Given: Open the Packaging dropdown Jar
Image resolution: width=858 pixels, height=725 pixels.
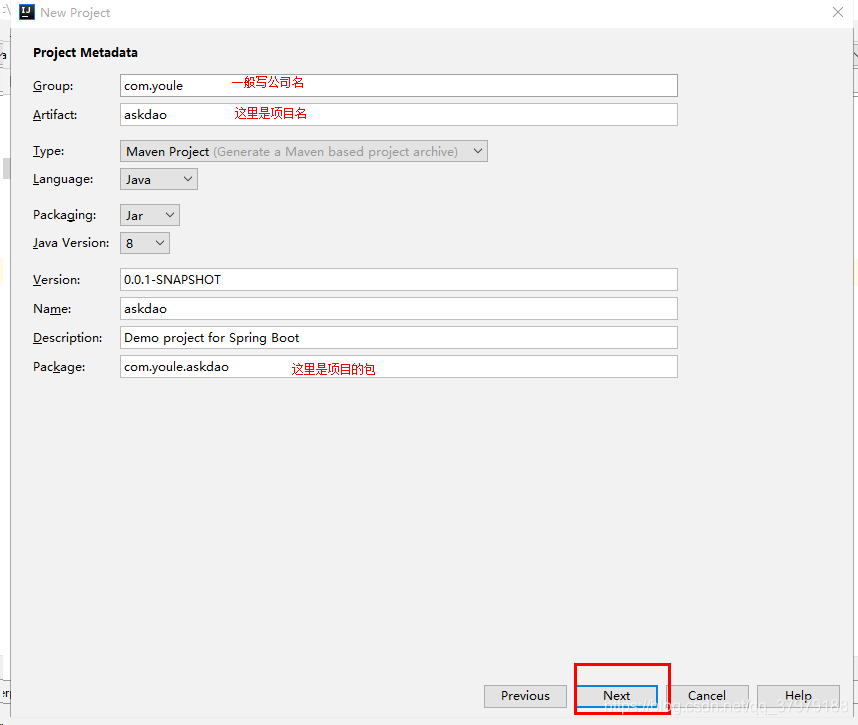Looking at the screenshot, I should pos(150,215).
